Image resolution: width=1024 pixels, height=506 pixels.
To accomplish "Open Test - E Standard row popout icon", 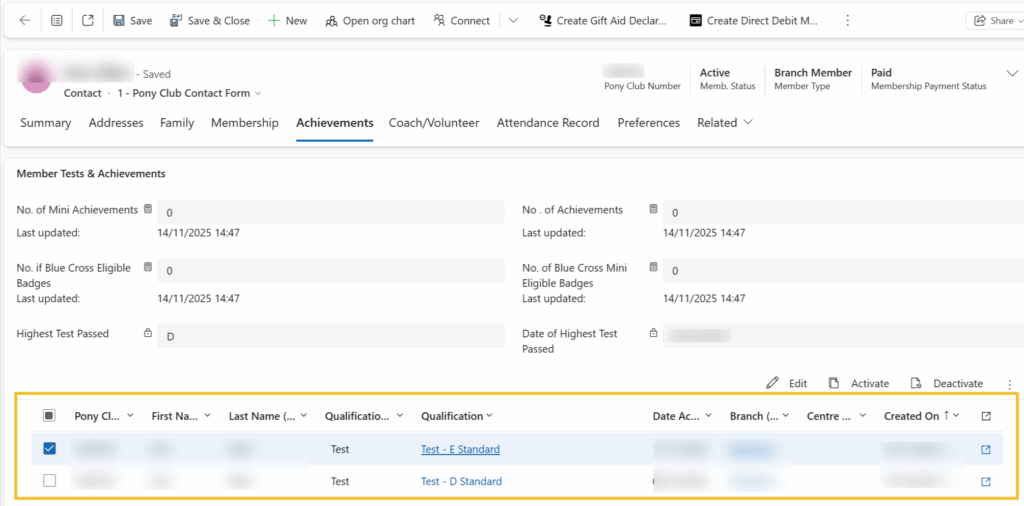I will pos(986,449).
